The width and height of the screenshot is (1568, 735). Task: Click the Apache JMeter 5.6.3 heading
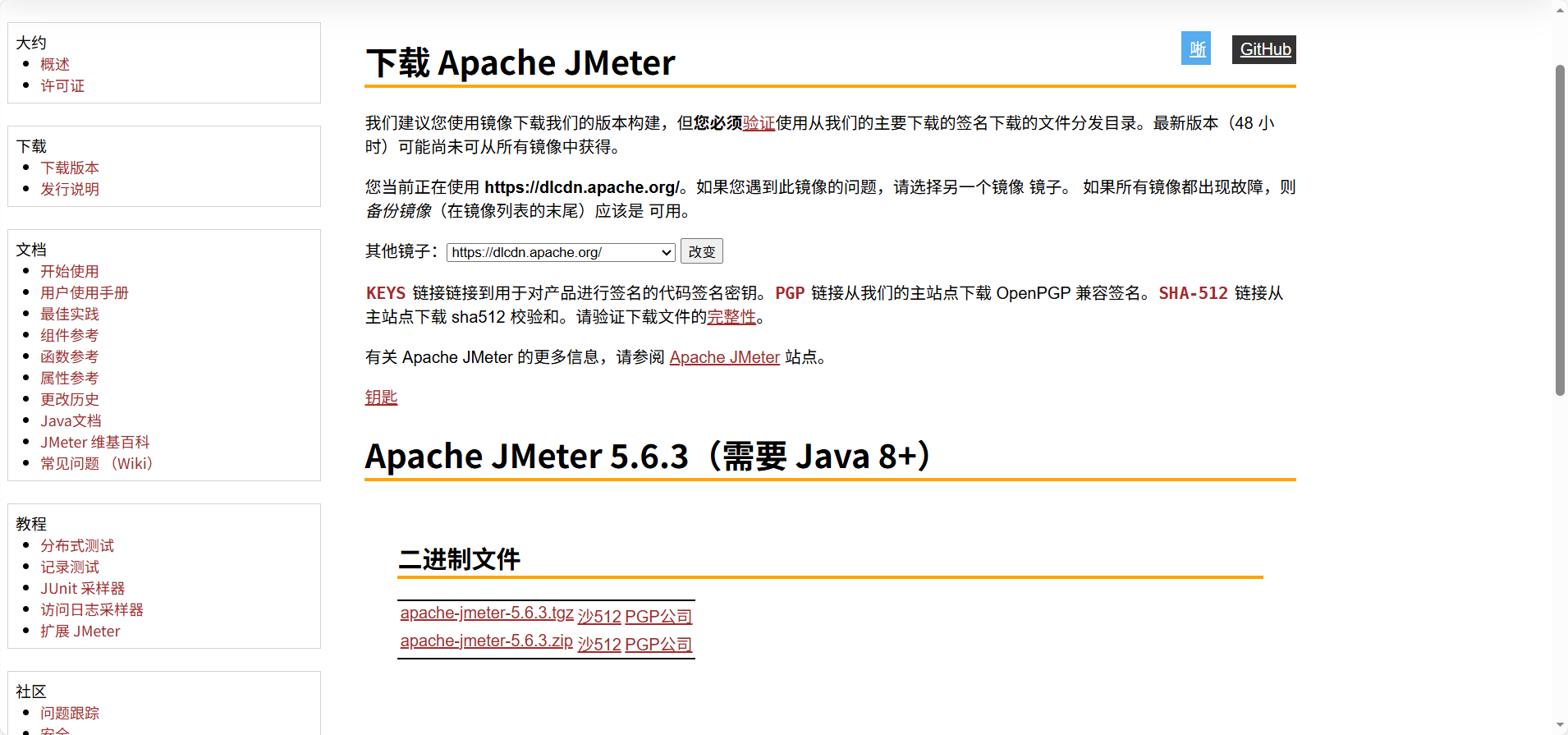point(649,456)
